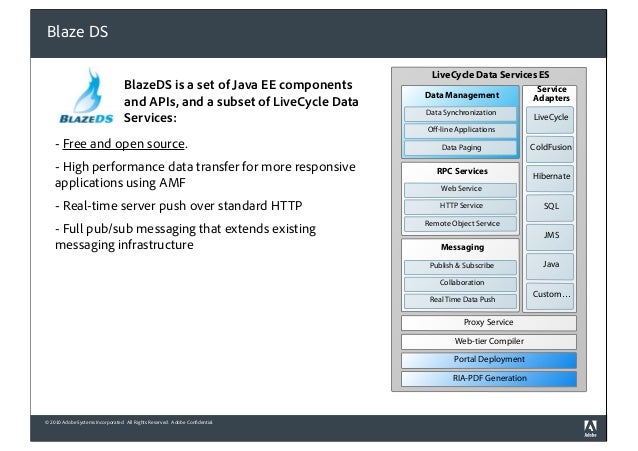Select the RIA-PDF Generation bar

pos(489,379)
